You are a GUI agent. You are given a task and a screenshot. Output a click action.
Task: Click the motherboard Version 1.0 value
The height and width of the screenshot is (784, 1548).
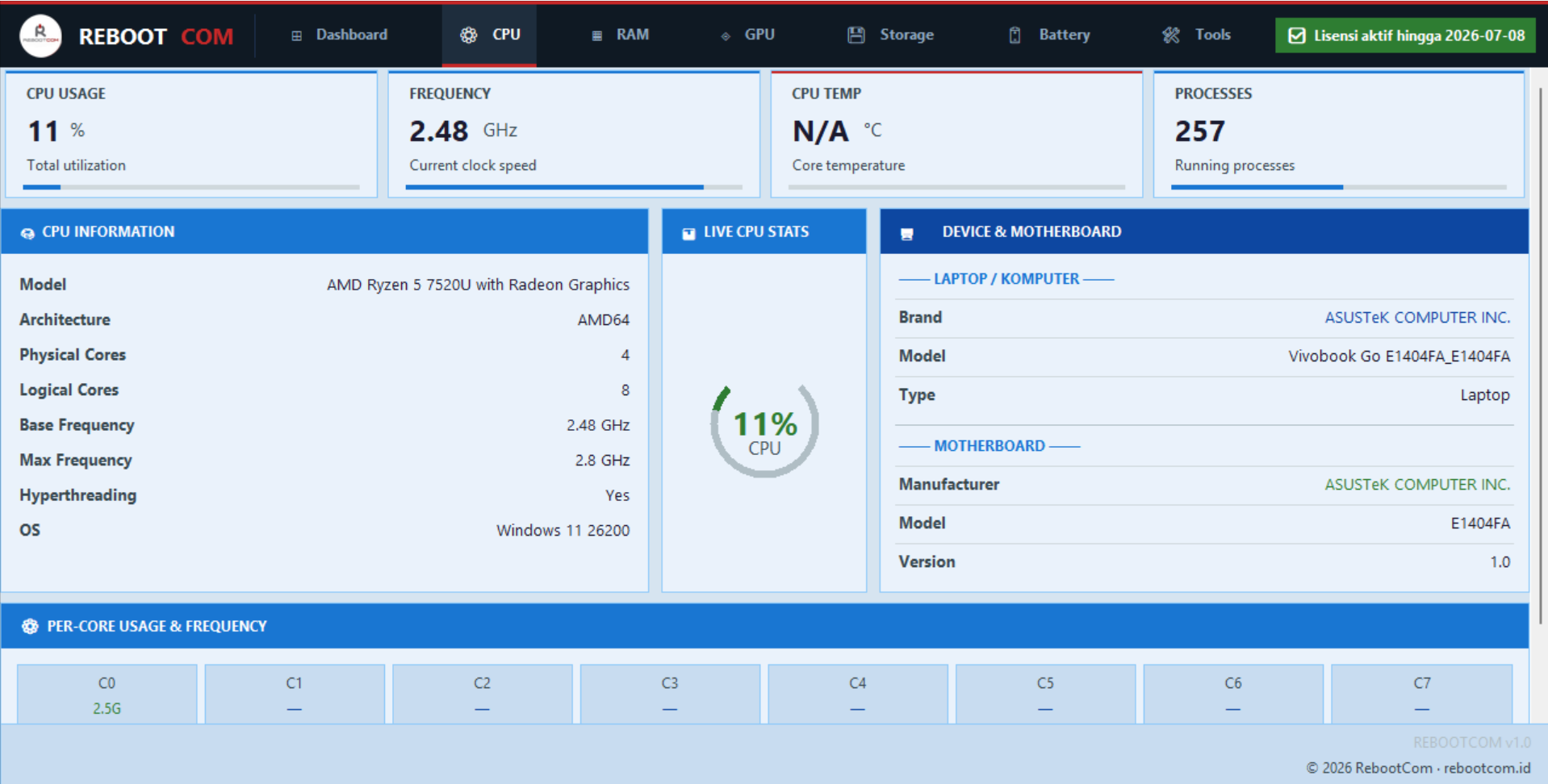pos(1500,561)
